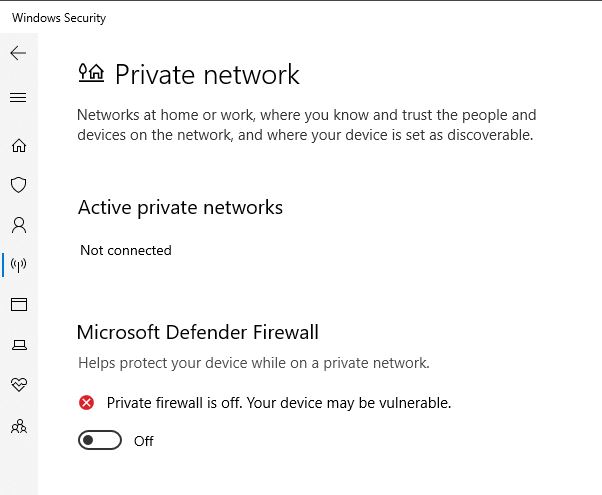
Task: Click the Active private networks heading
Action: pos(180,208)
